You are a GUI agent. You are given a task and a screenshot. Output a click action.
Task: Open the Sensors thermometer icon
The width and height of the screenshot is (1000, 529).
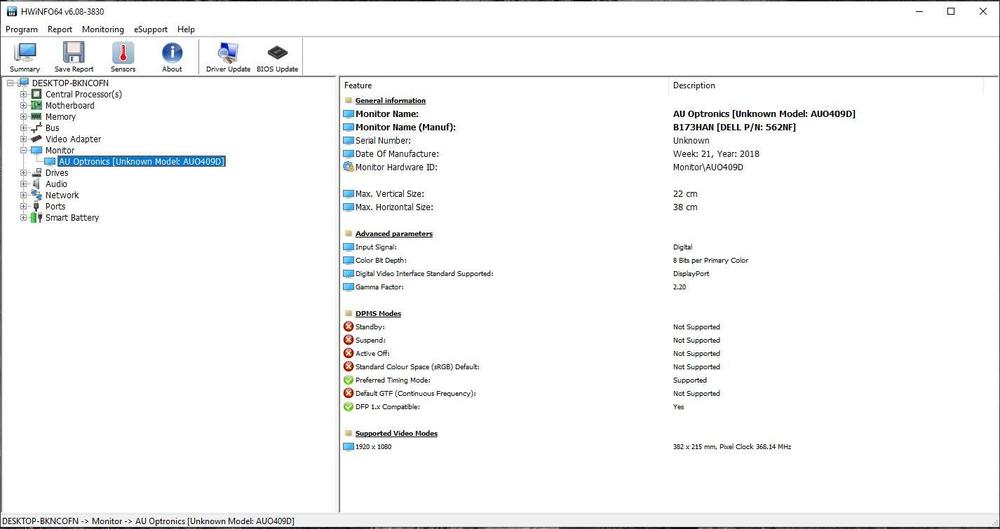[123, 56]
